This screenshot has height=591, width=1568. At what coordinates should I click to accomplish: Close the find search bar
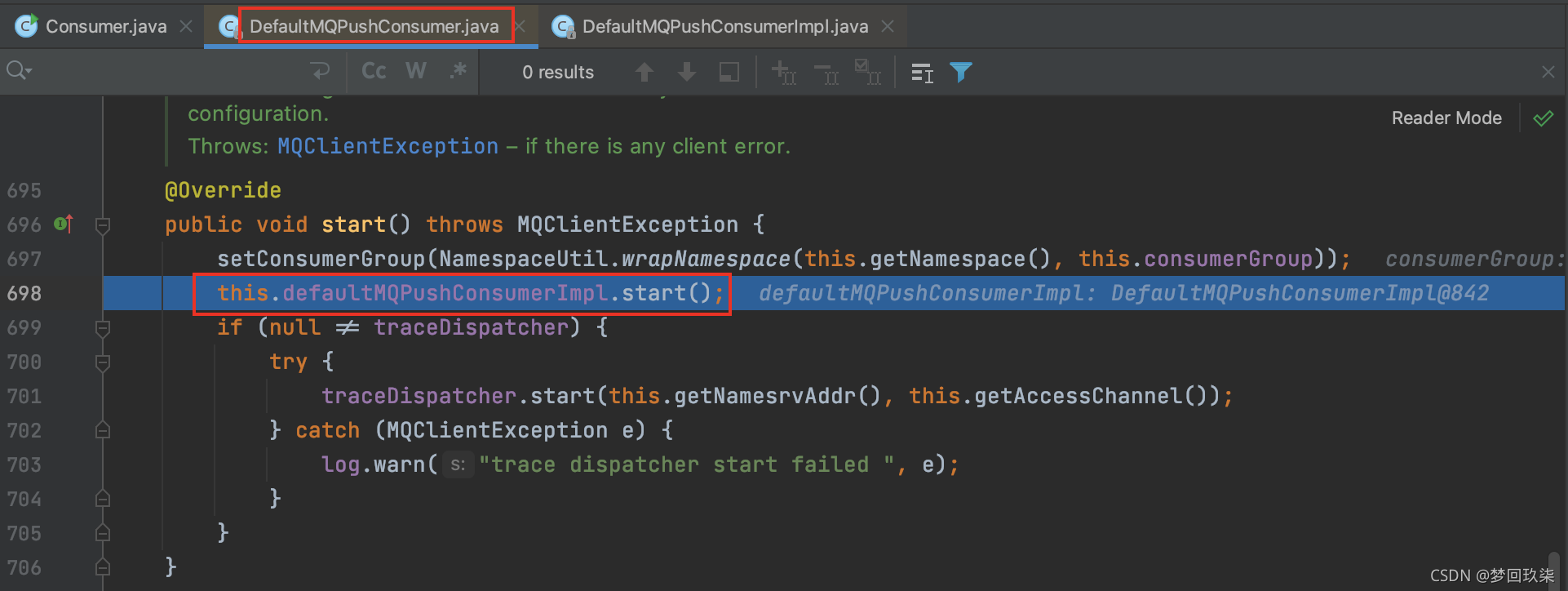[1548, 73]
